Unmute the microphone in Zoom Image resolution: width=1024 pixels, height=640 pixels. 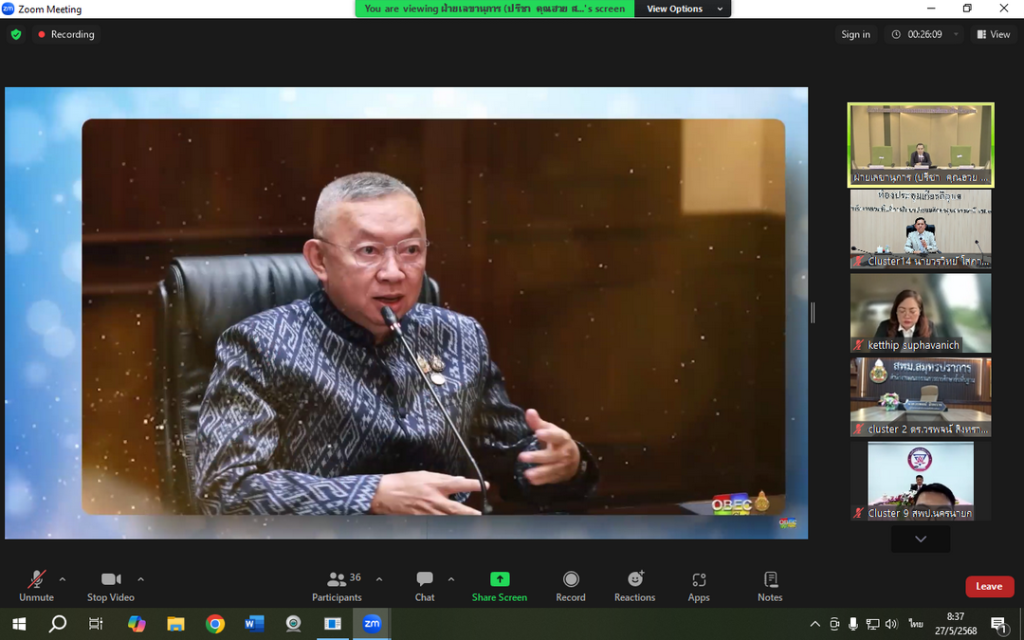pos(37,585)
